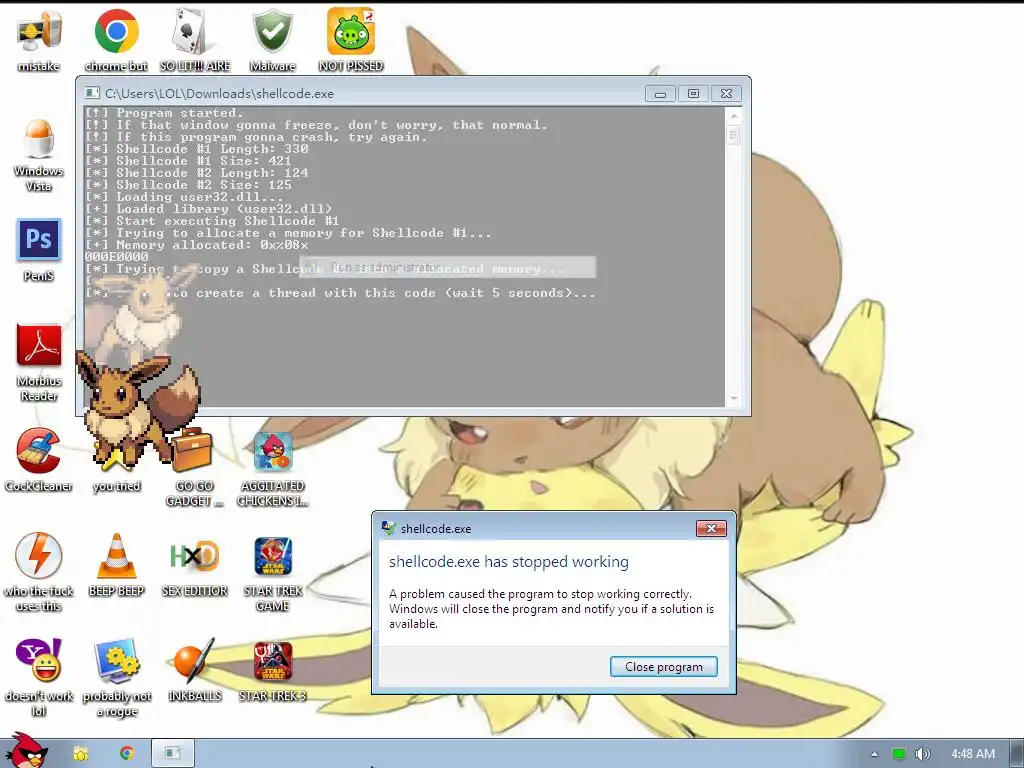Open the yellow taskbar icon beside the start button
Viewport: 1024px width, 768px height.
81,754
